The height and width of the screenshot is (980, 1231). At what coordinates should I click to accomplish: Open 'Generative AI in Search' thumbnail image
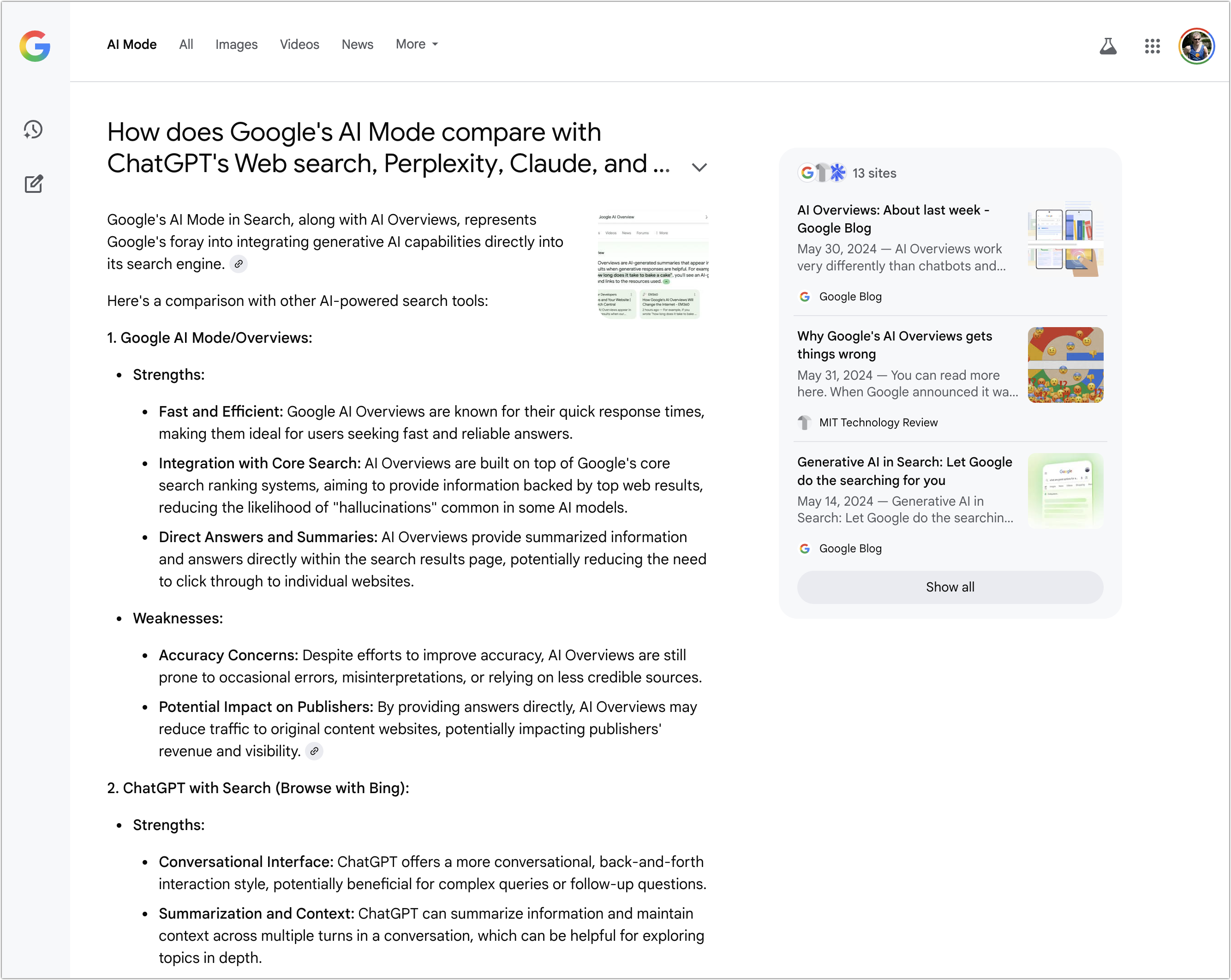1065,490
